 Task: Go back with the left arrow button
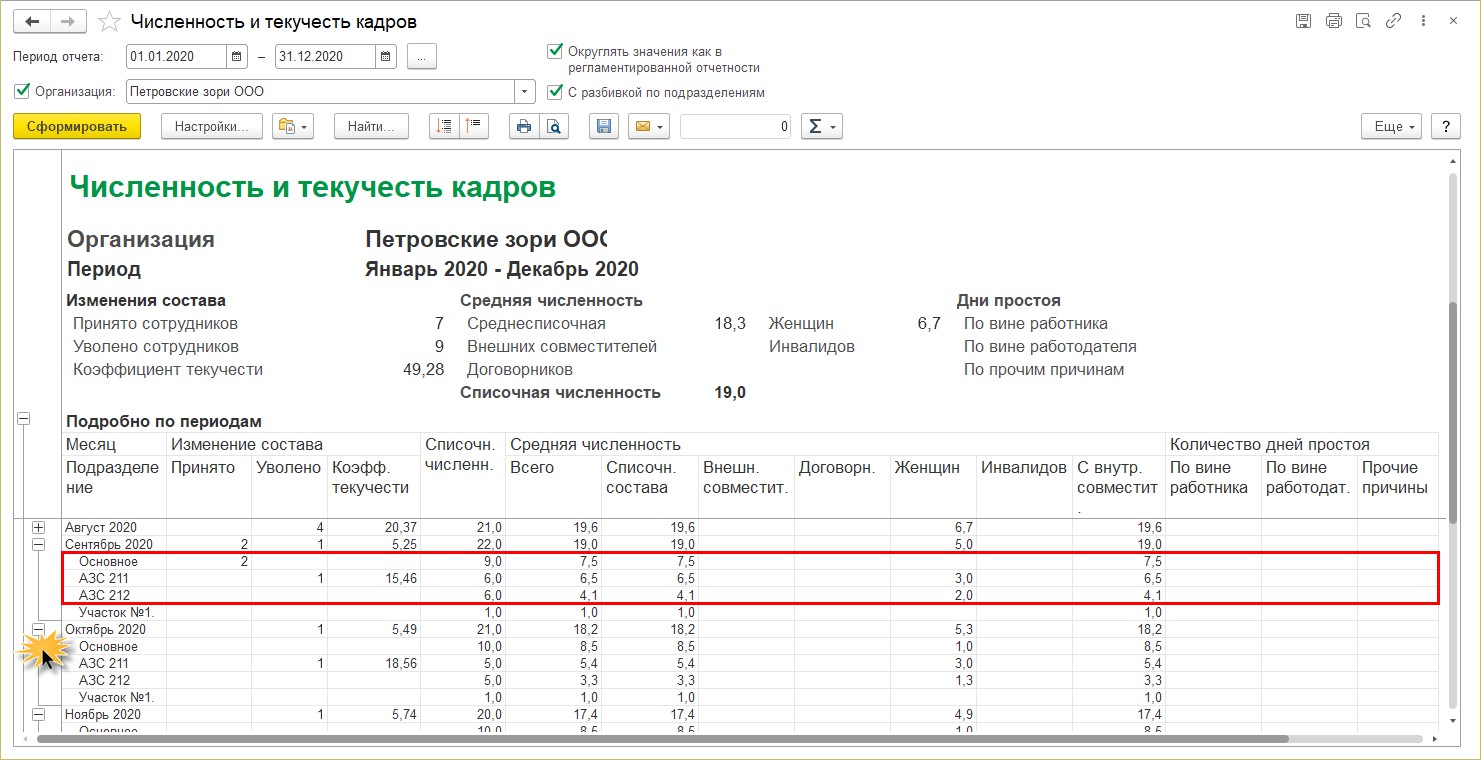click(x=31, y=21)
